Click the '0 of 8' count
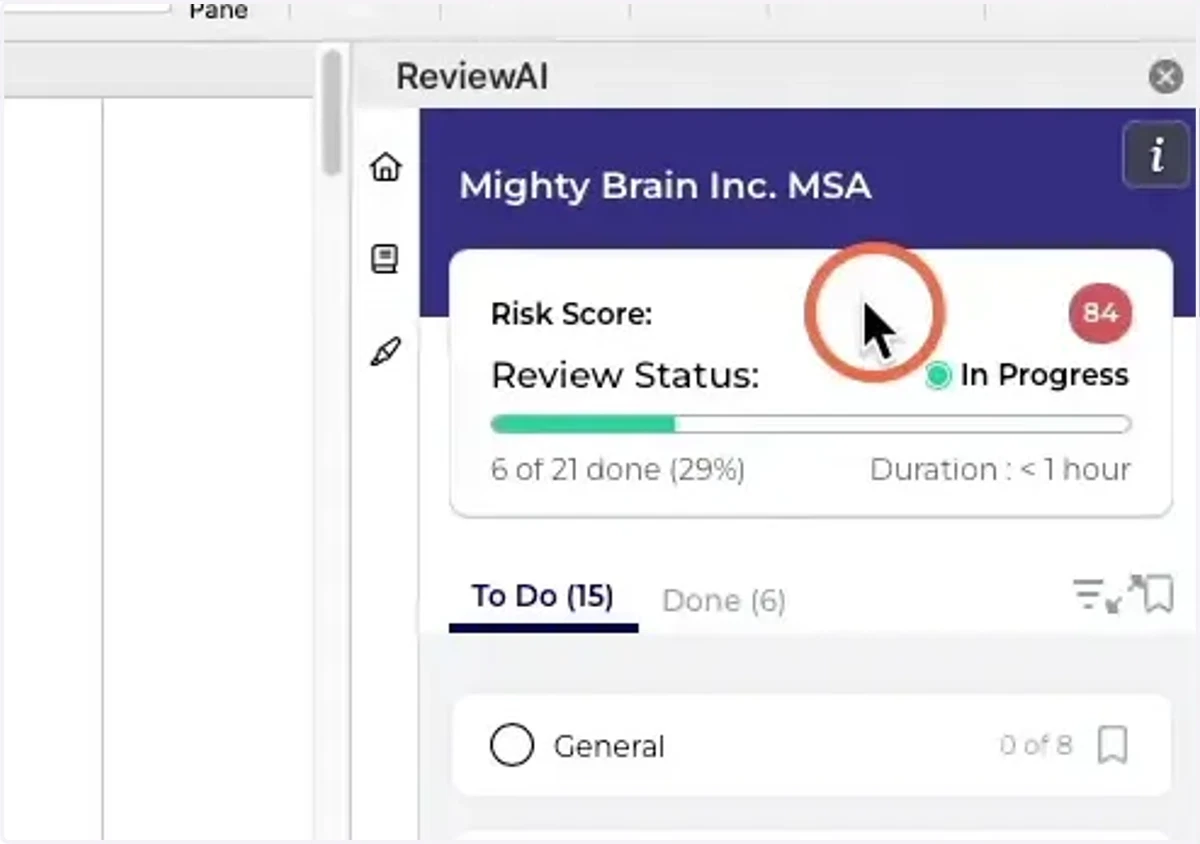 [1036, 745]
